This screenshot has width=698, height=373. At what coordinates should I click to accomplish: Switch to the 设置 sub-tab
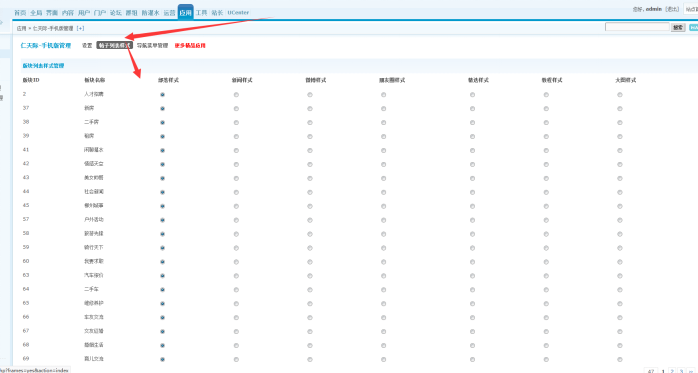click(x=87, y=45)
